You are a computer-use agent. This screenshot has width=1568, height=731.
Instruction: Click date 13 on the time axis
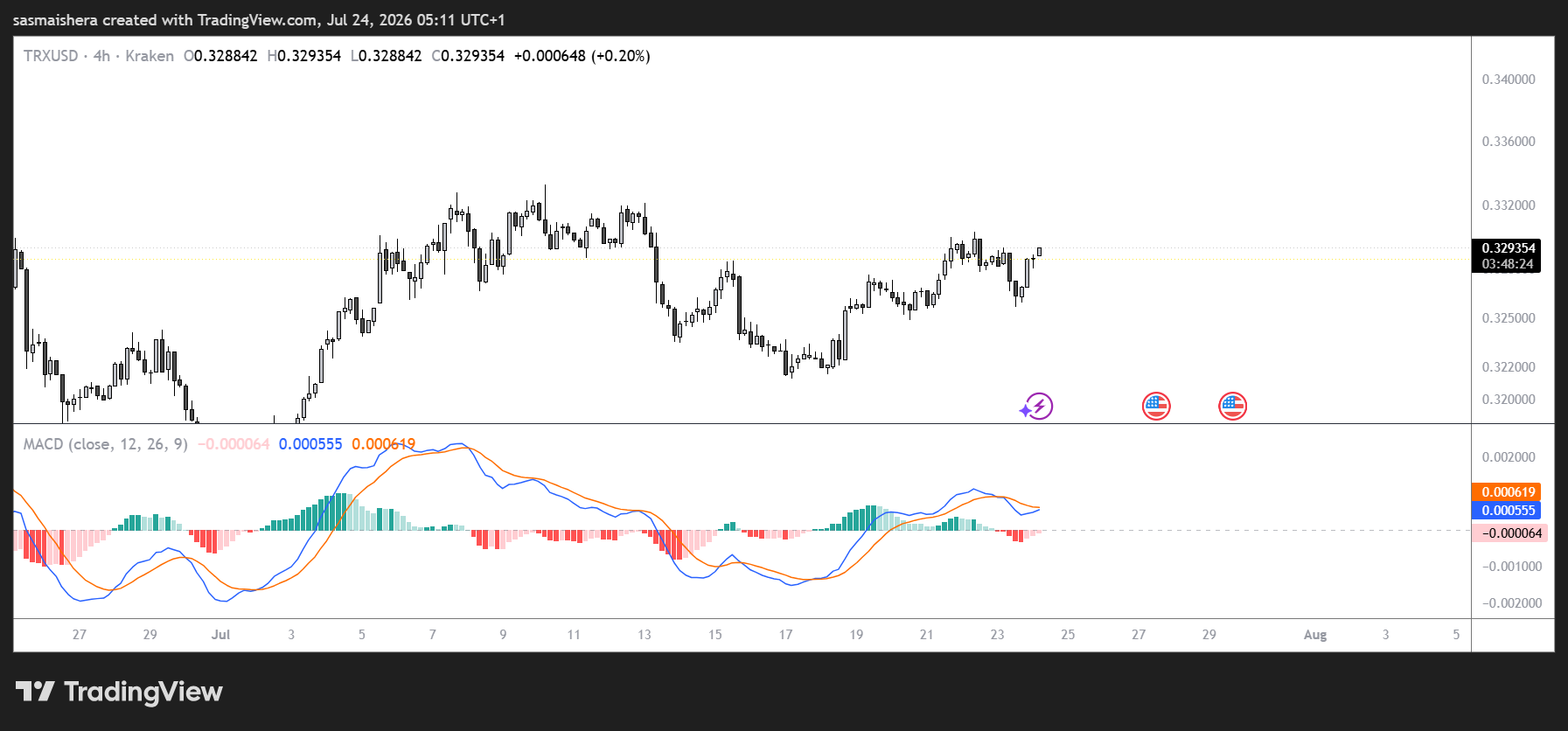[645, 635]
